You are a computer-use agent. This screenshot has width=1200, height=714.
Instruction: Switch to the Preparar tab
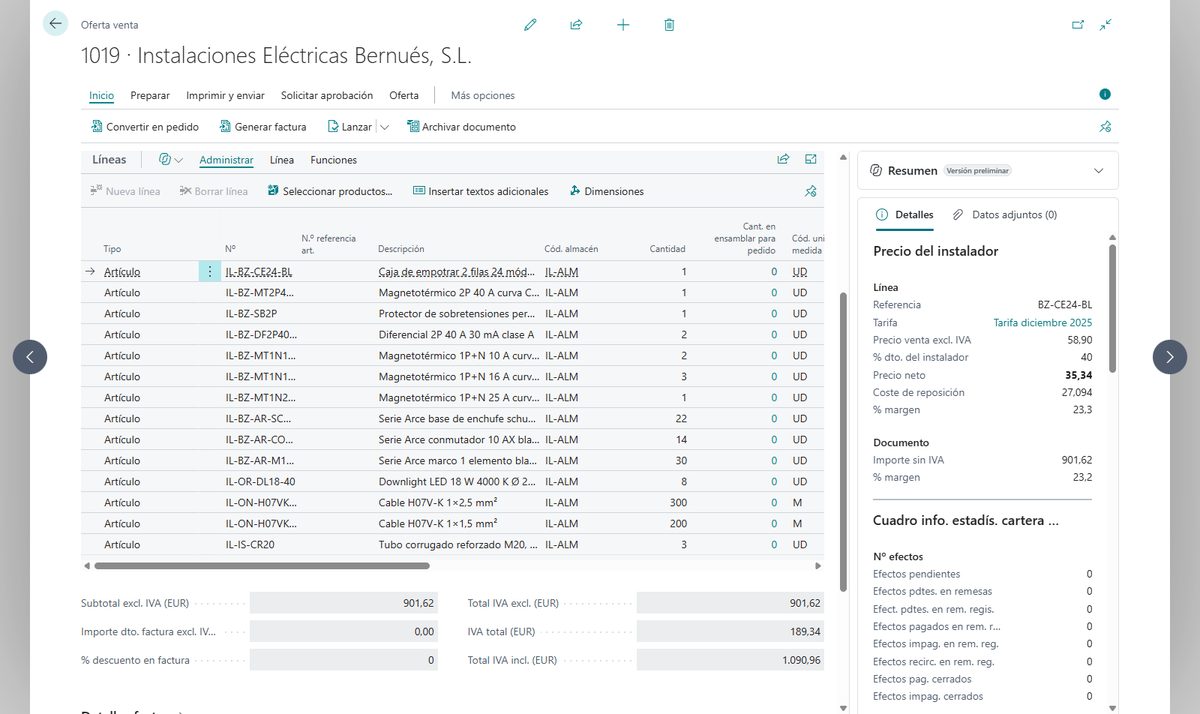click(x=150, y=96)
